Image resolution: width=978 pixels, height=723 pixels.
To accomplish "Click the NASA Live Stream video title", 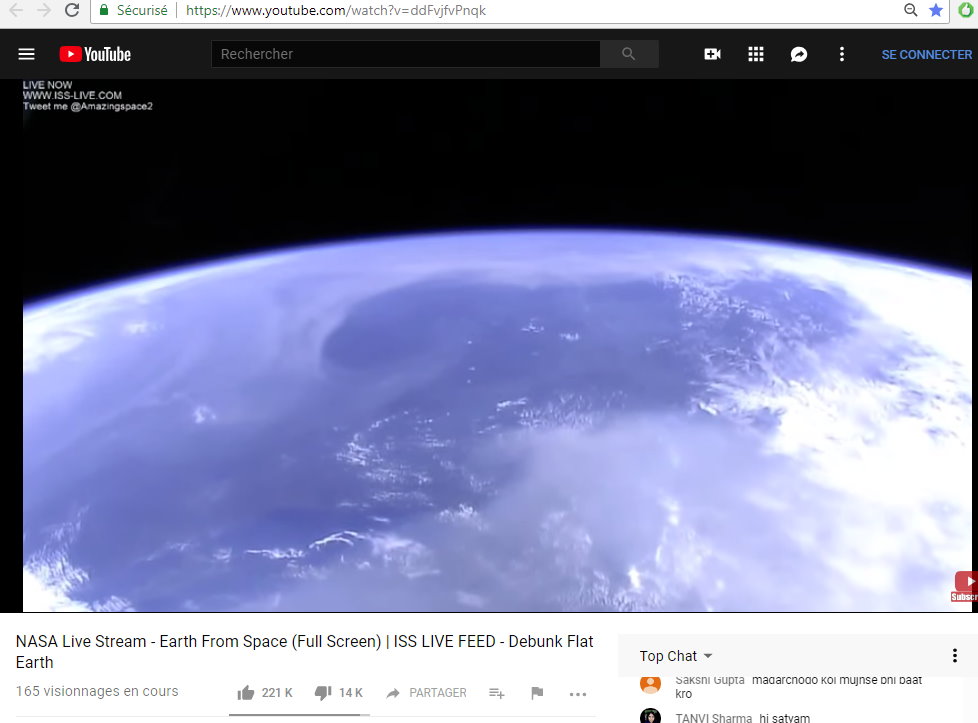I will 304,652.
